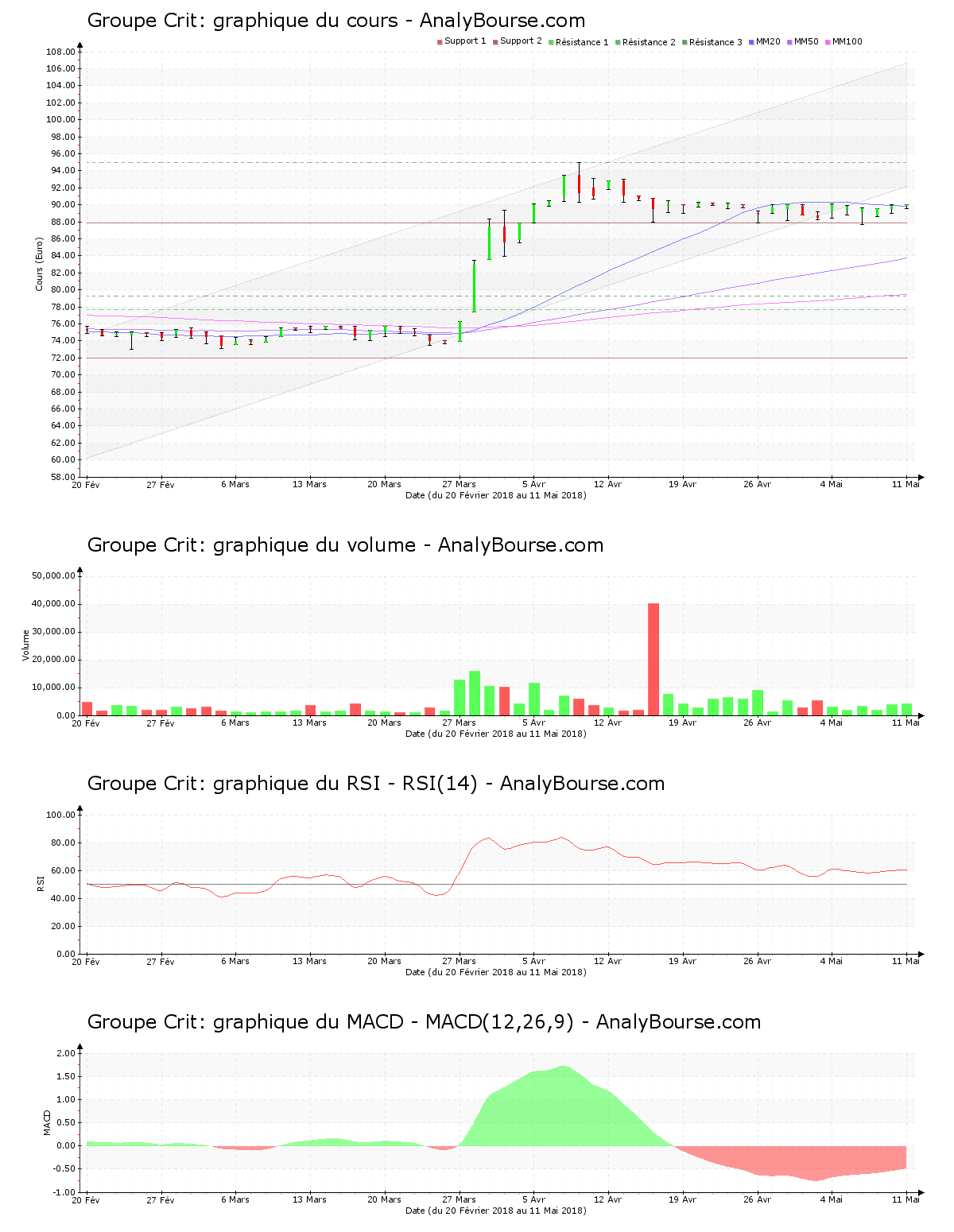Click the date range caption under price chart
Viewport: 954px width, 1232px height.
496,495
